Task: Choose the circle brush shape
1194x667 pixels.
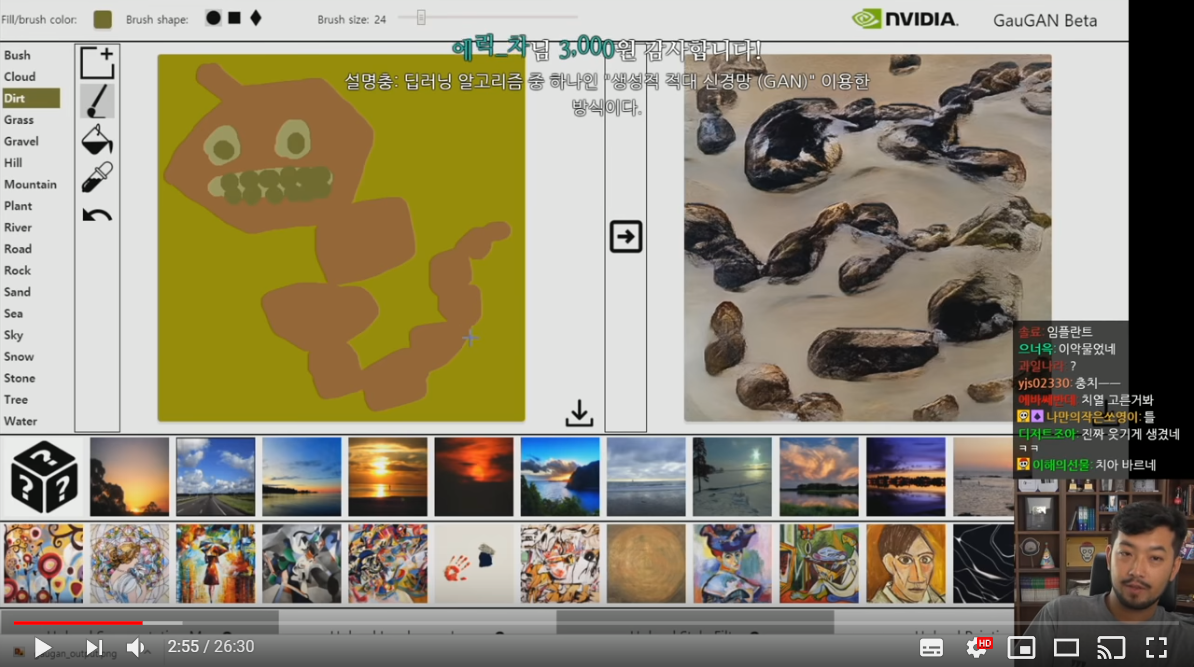Action: pyautogui.click(x=213, y=18)
